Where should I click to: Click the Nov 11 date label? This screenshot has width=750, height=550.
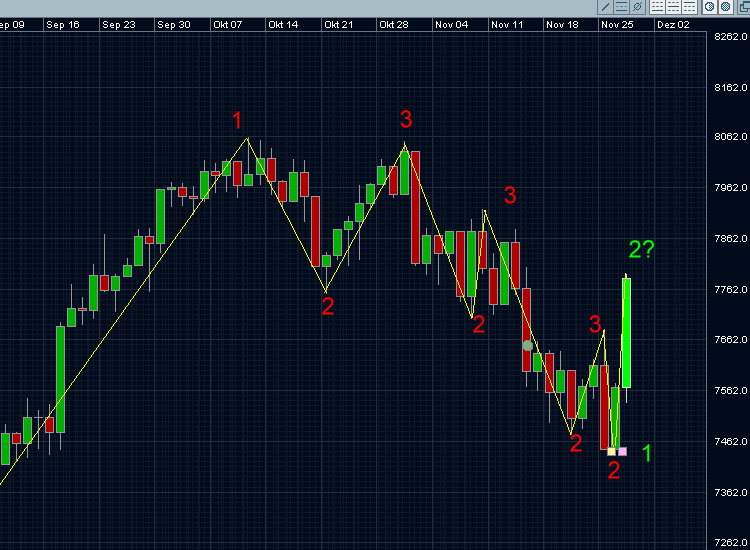507,25
